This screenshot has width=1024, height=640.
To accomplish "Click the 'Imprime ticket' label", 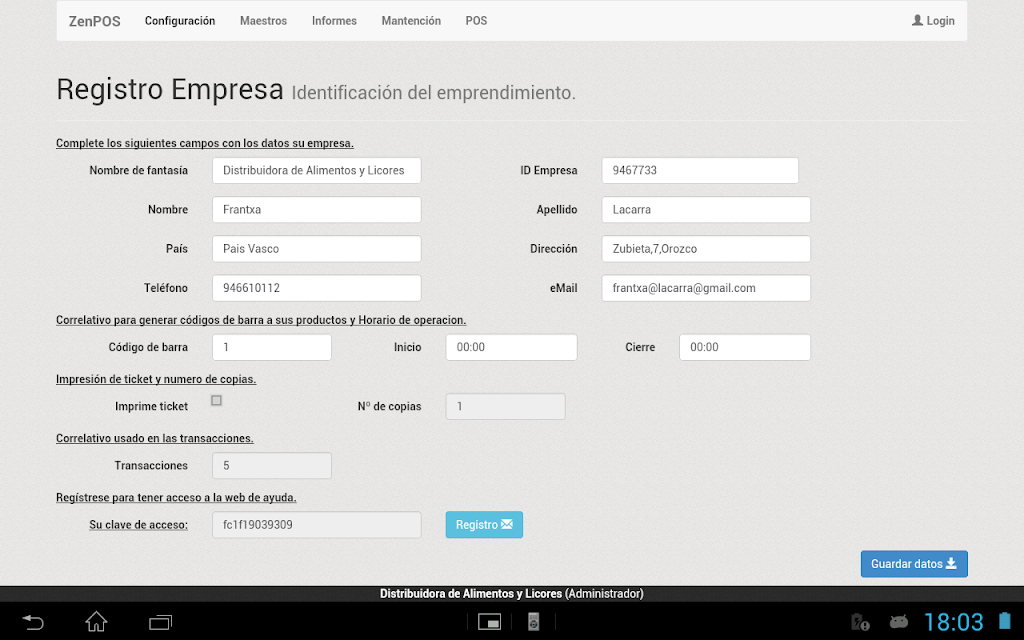I will pos(152,406).
